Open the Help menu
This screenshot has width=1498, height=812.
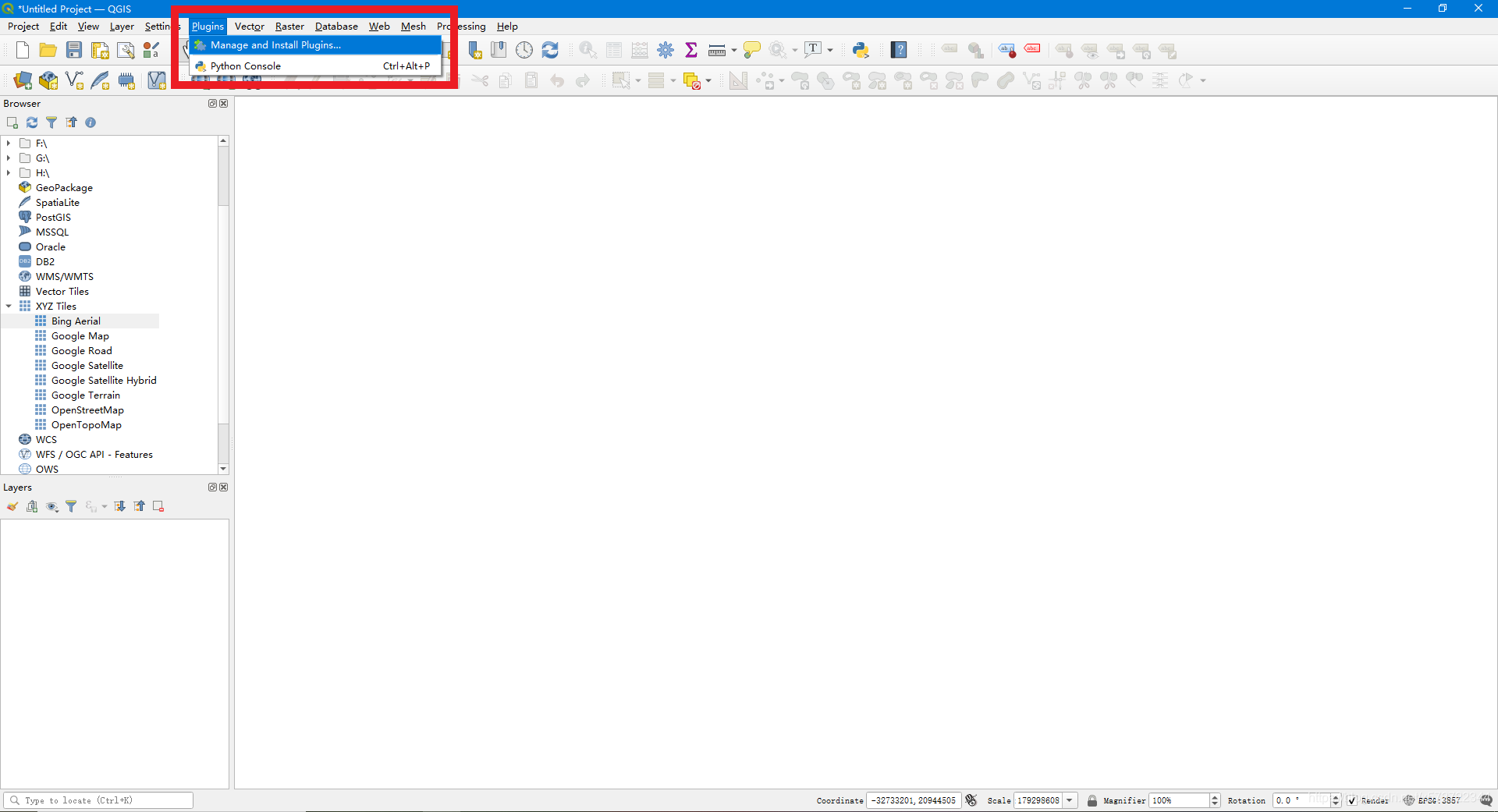[507, 27]
